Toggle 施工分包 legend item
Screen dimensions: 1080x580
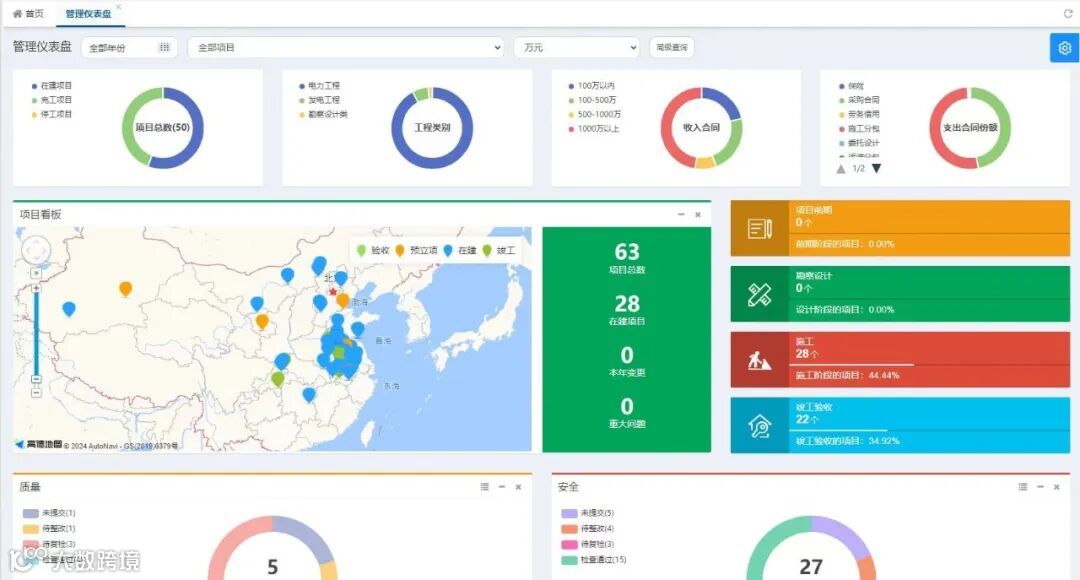pyautogui.click(x=859, y=129)
